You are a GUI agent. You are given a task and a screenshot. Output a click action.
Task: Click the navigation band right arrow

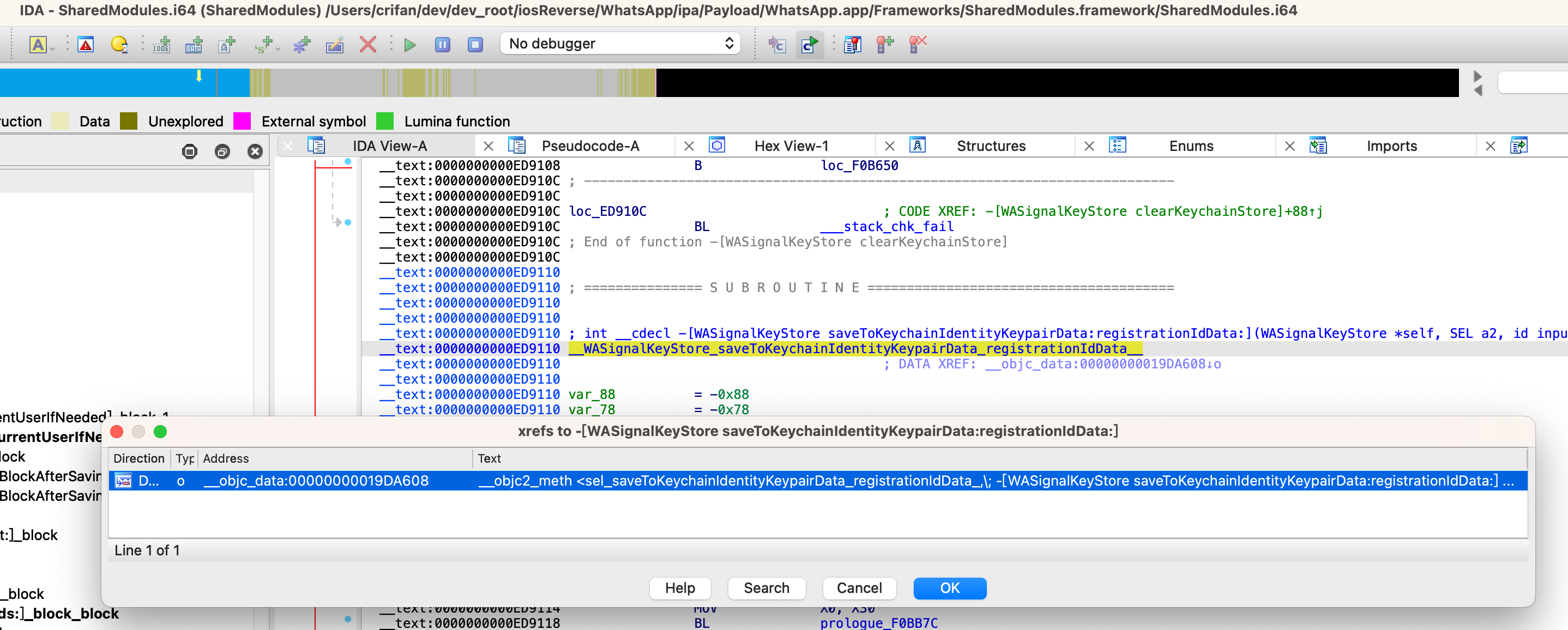click(1477, 76)
